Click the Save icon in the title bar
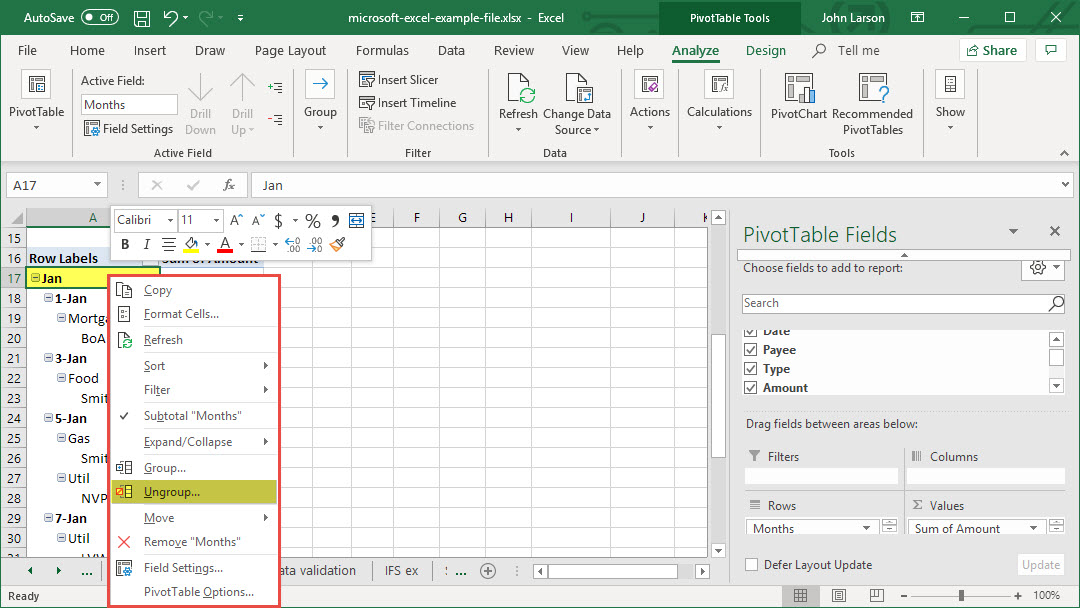The height and width of the screenshot is (608, 1080). pyautogui.click(x=142, y=18)
